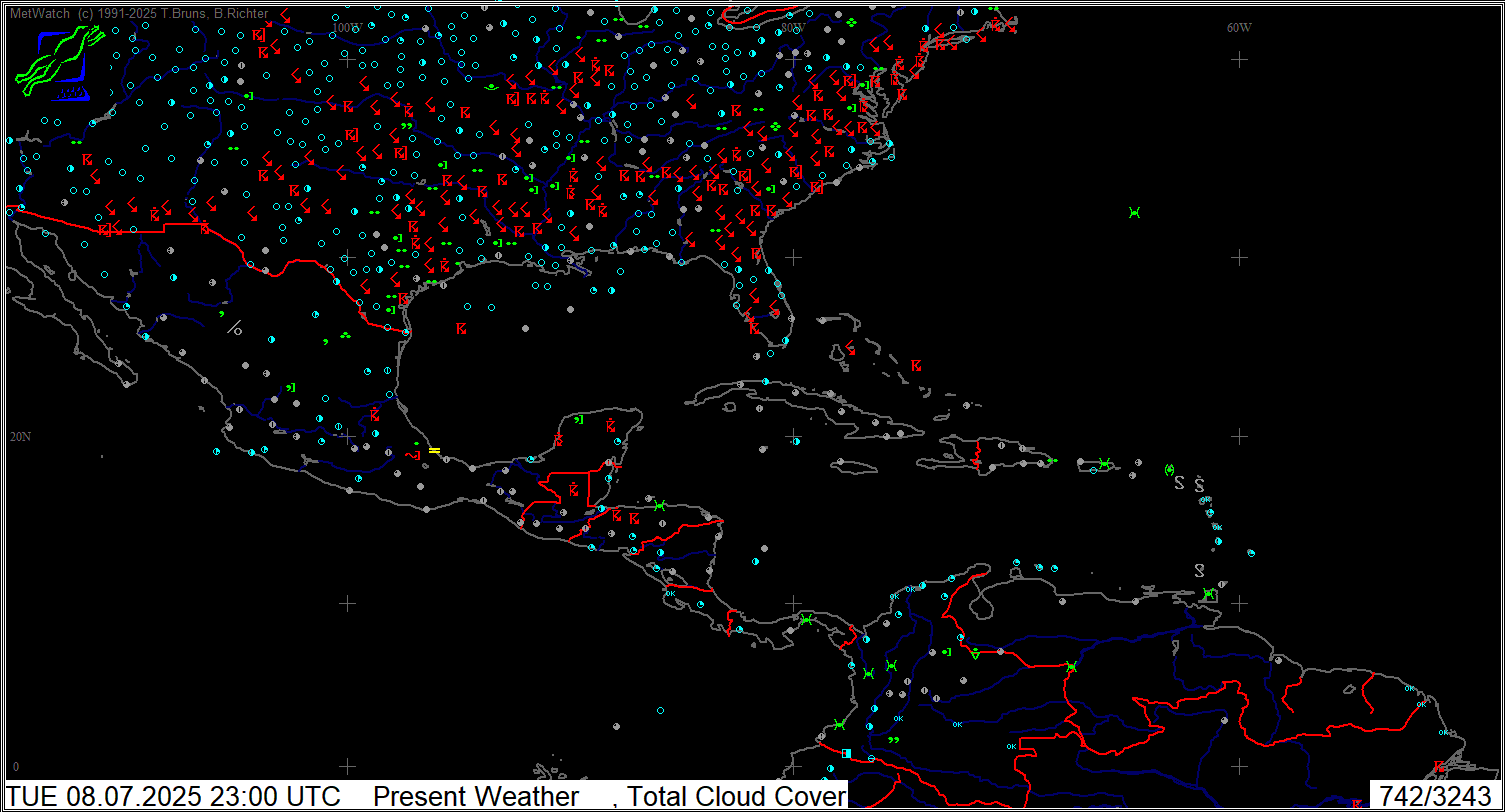Select the red thunderstorm symbol in northern Yucatan
This screenshot has height=812, width=1505.
[x=611, y=425]
